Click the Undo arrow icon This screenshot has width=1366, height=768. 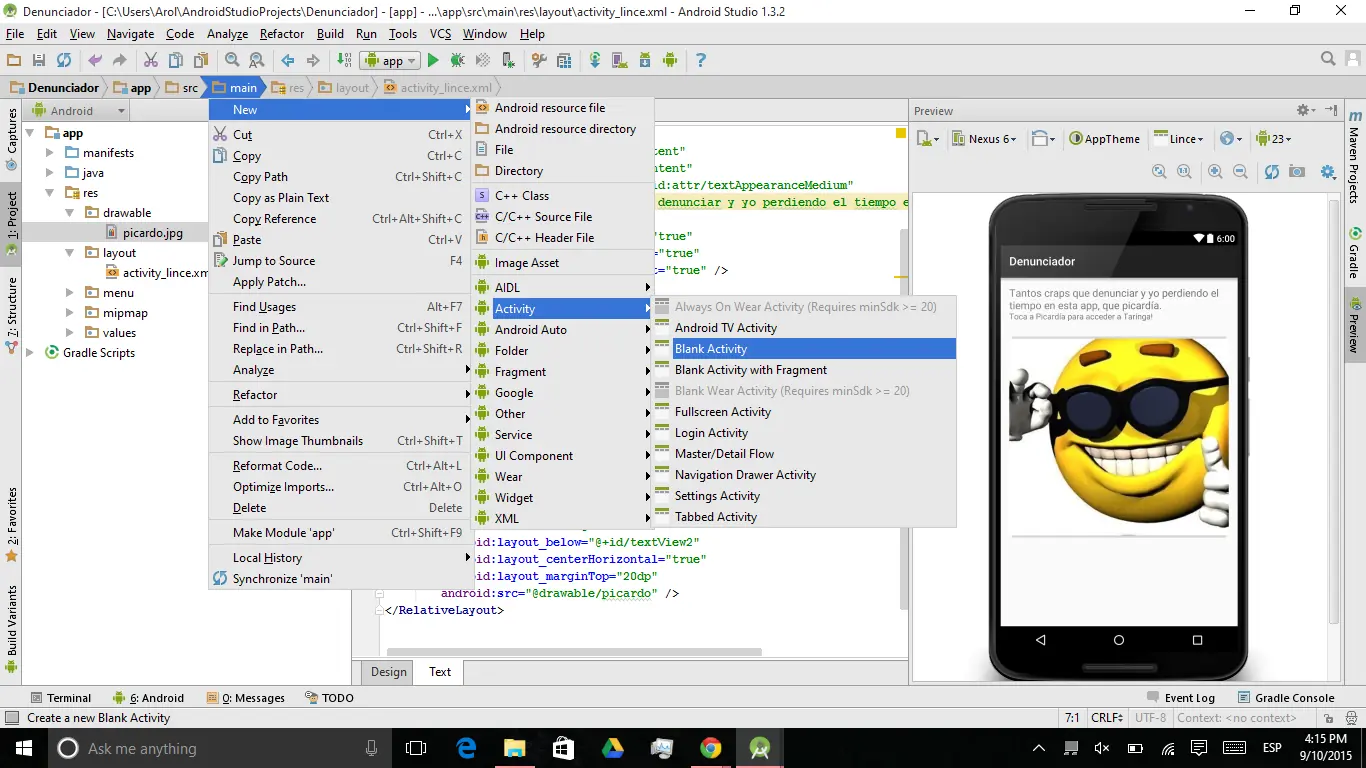point(95,61)
